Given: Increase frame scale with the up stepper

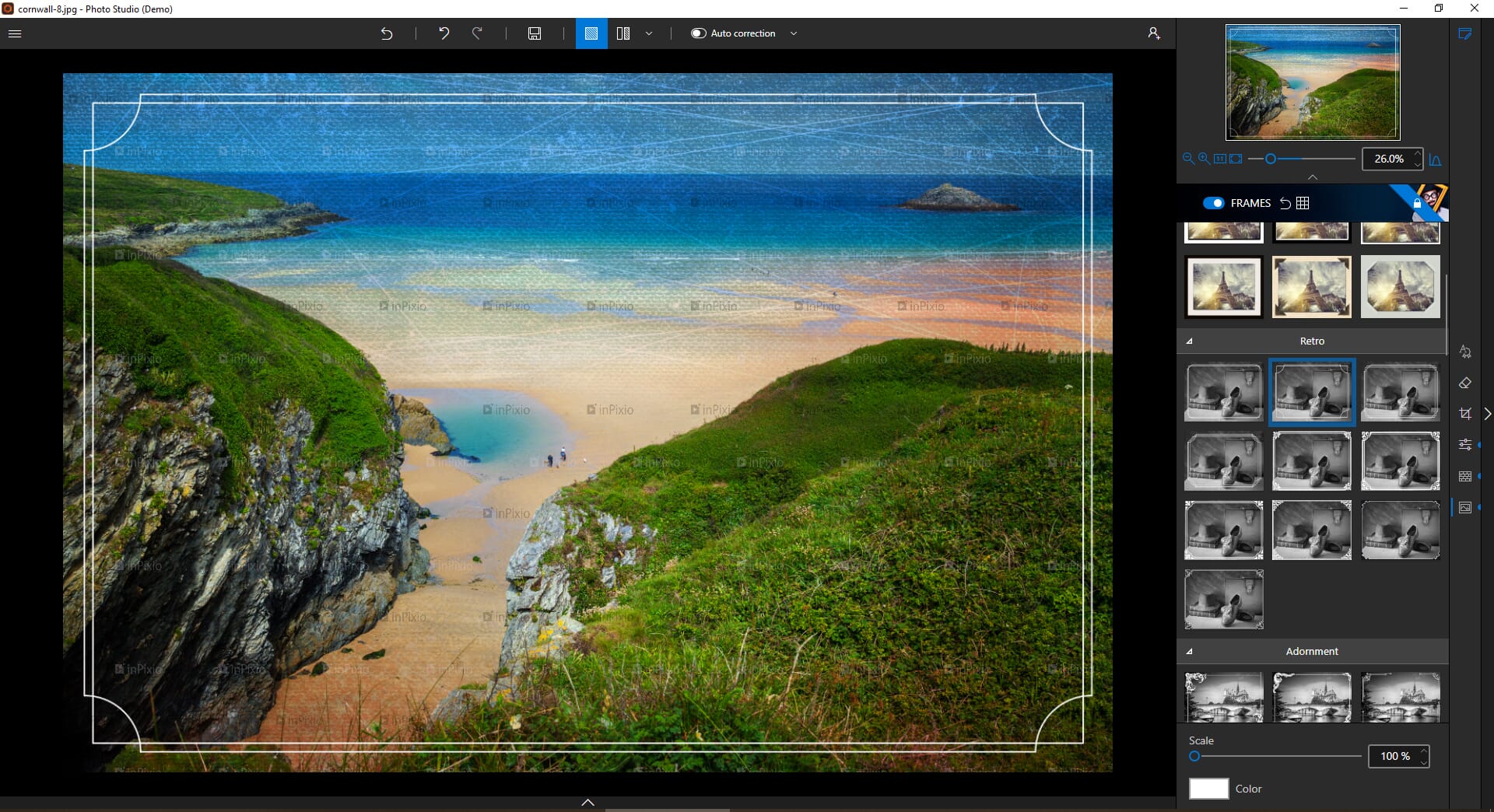Looking at the screenshot, I should point(1424,751).
